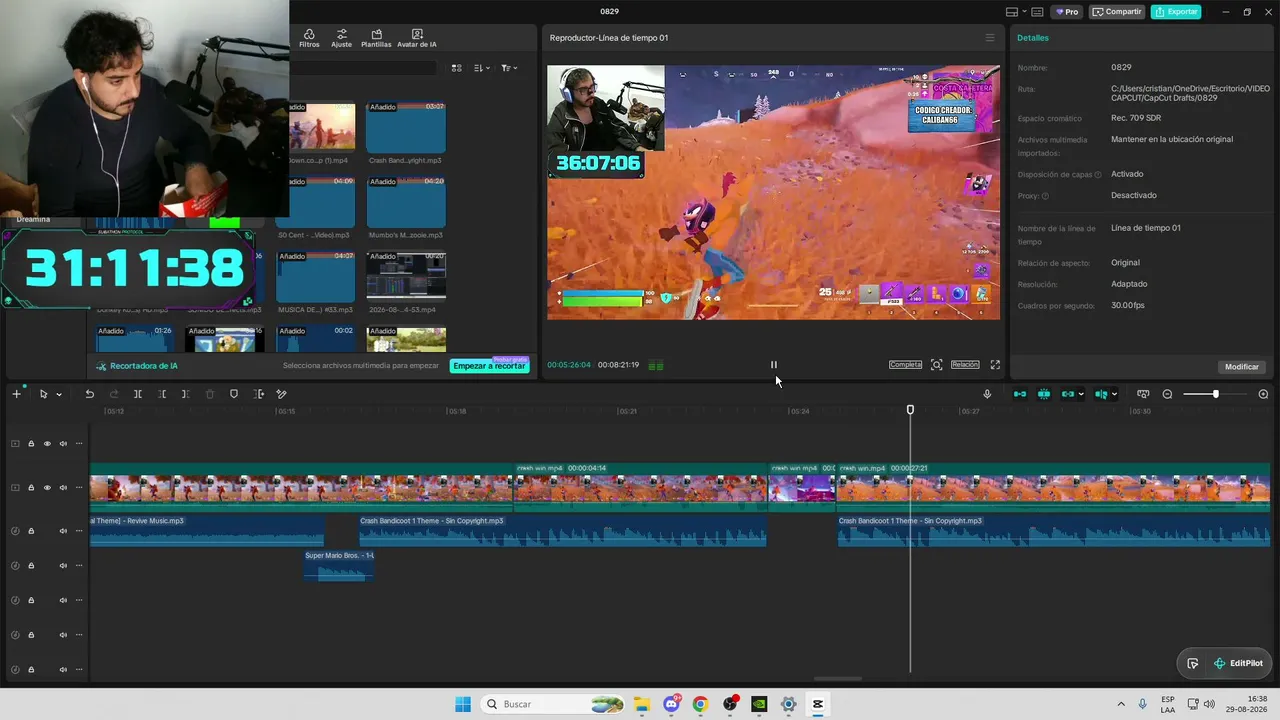Screen dimensions: 1280x720
Task: Delete the selected clip with trash icon
Action: (210, 394)
